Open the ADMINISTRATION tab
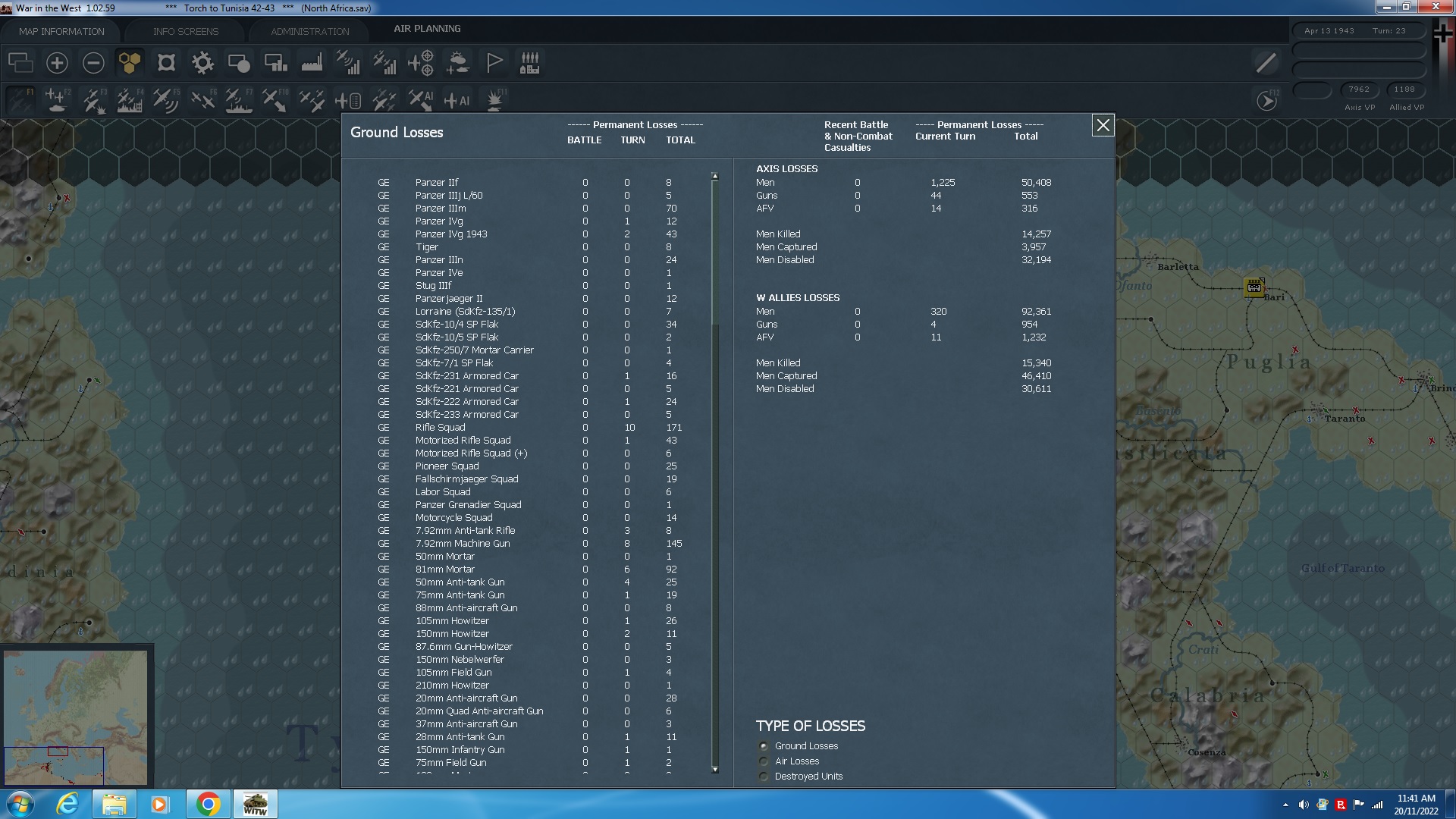Image resolution: width=1456 pixels, height=819 pixels. [308, 30]
